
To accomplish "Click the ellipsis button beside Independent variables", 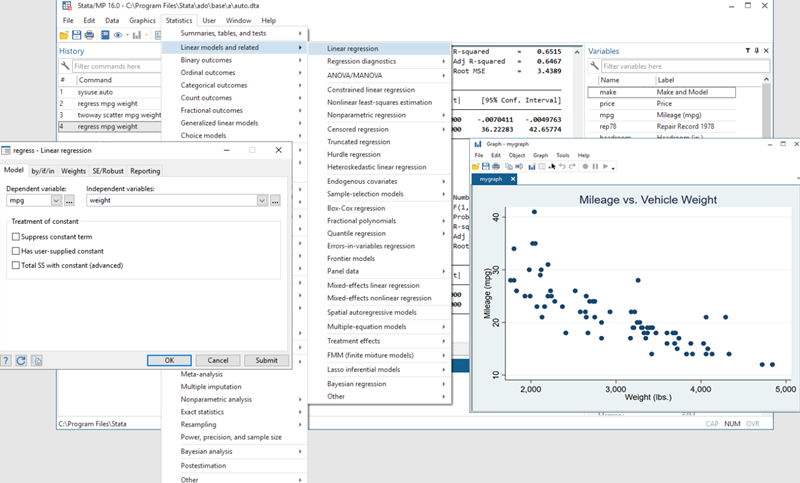I will coord(275,200).
